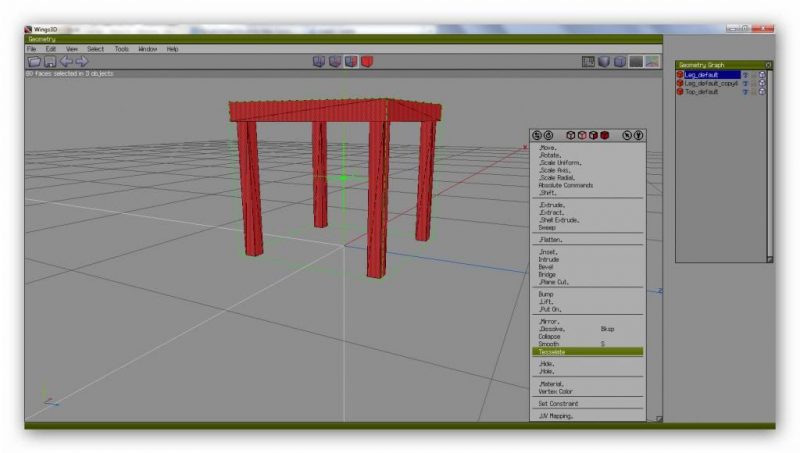Click the Open folder toolbar icon

click(x=34, y=61)
